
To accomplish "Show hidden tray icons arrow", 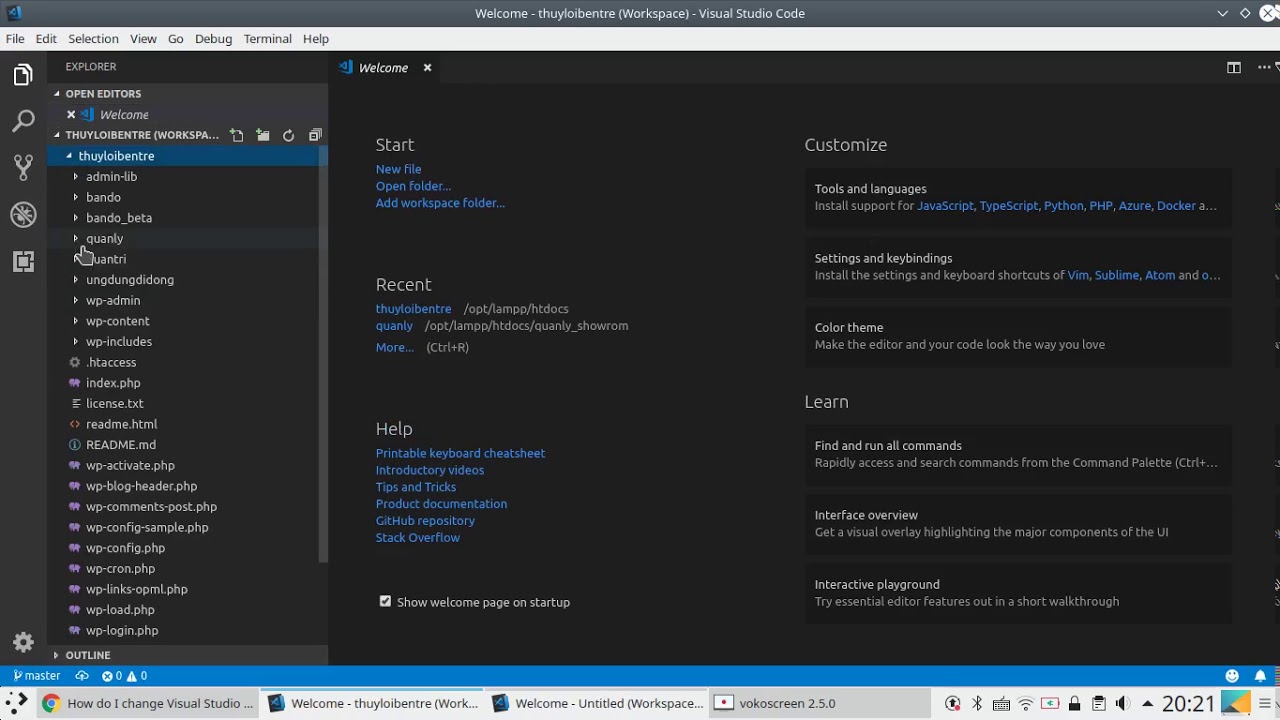I will click(x=1147, y=703).
